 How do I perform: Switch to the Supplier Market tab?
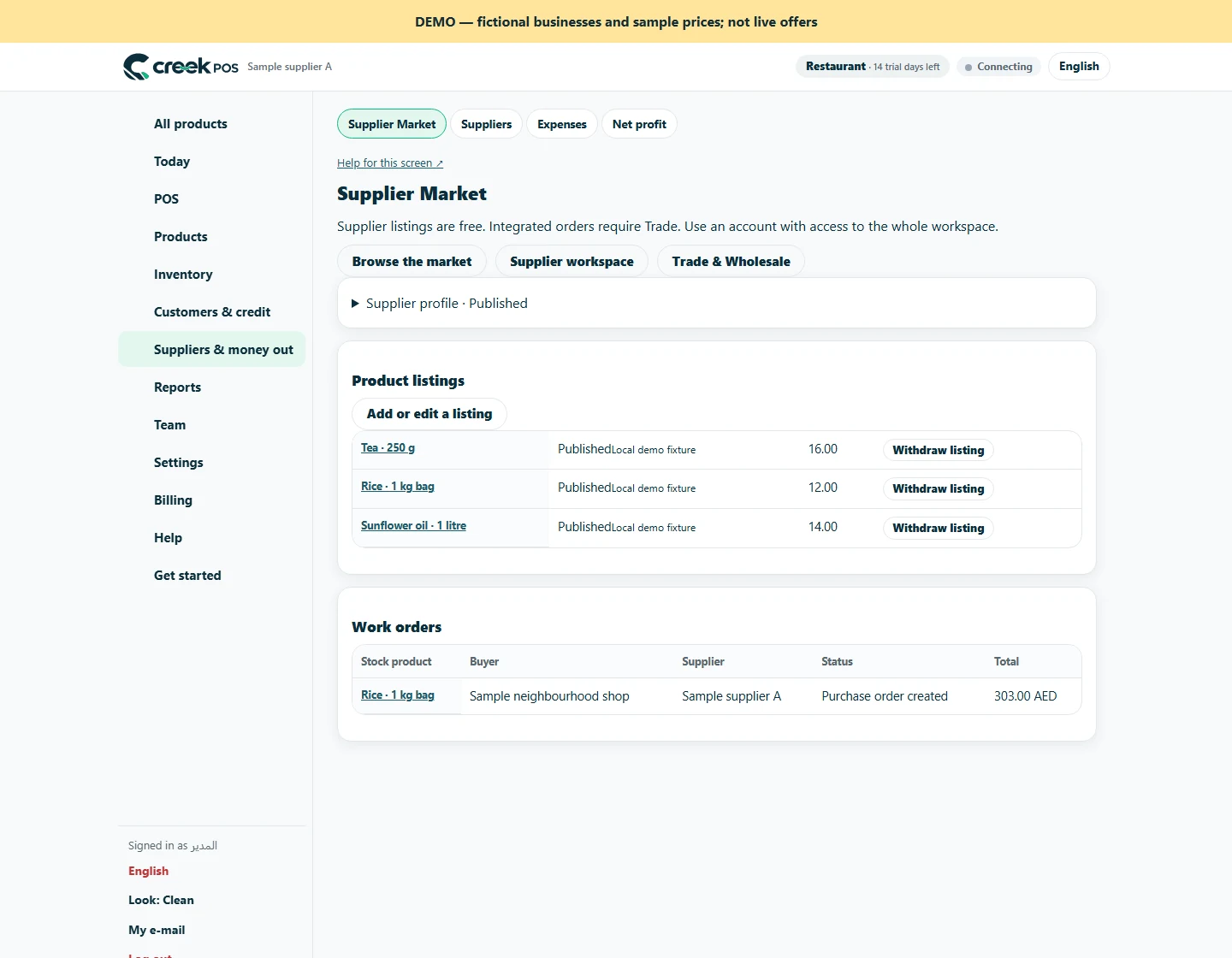pos(392,124)
